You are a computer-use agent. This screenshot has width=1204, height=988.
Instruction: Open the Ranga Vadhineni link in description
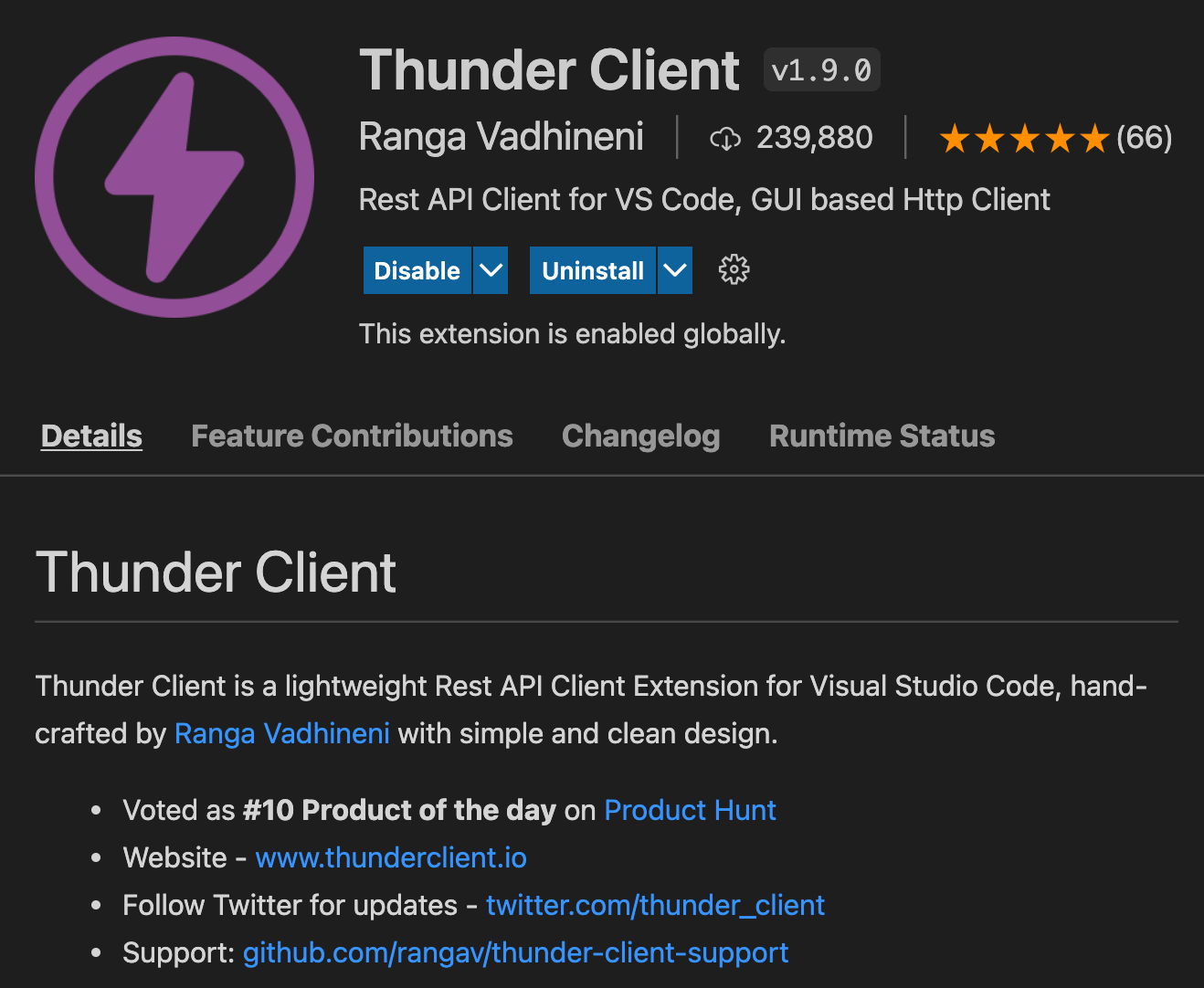[x=281, y=733]
